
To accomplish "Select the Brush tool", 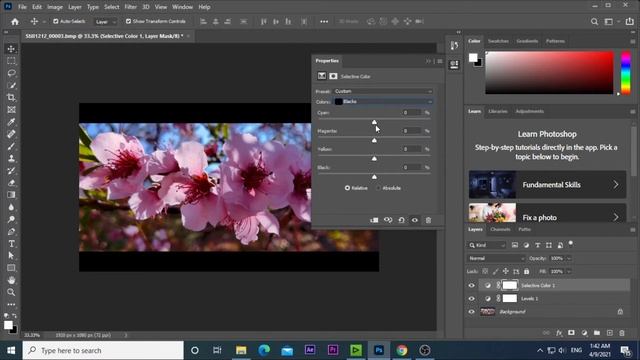I will coord(11,146).
